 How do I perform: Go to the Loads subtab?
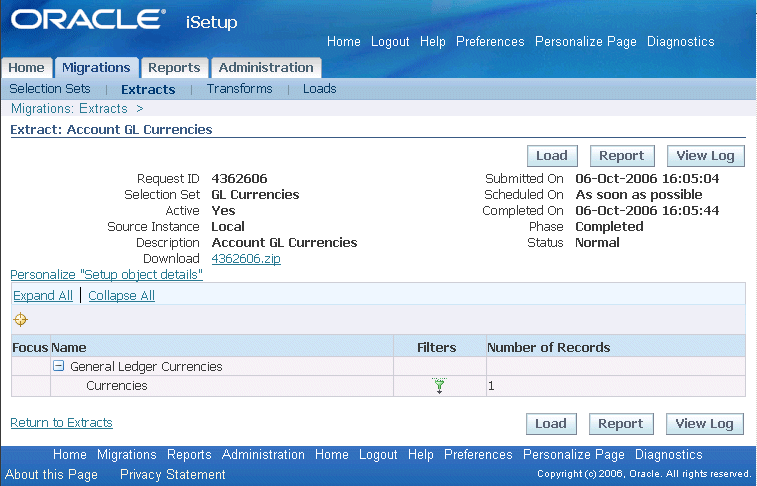[x=320, y=89]
